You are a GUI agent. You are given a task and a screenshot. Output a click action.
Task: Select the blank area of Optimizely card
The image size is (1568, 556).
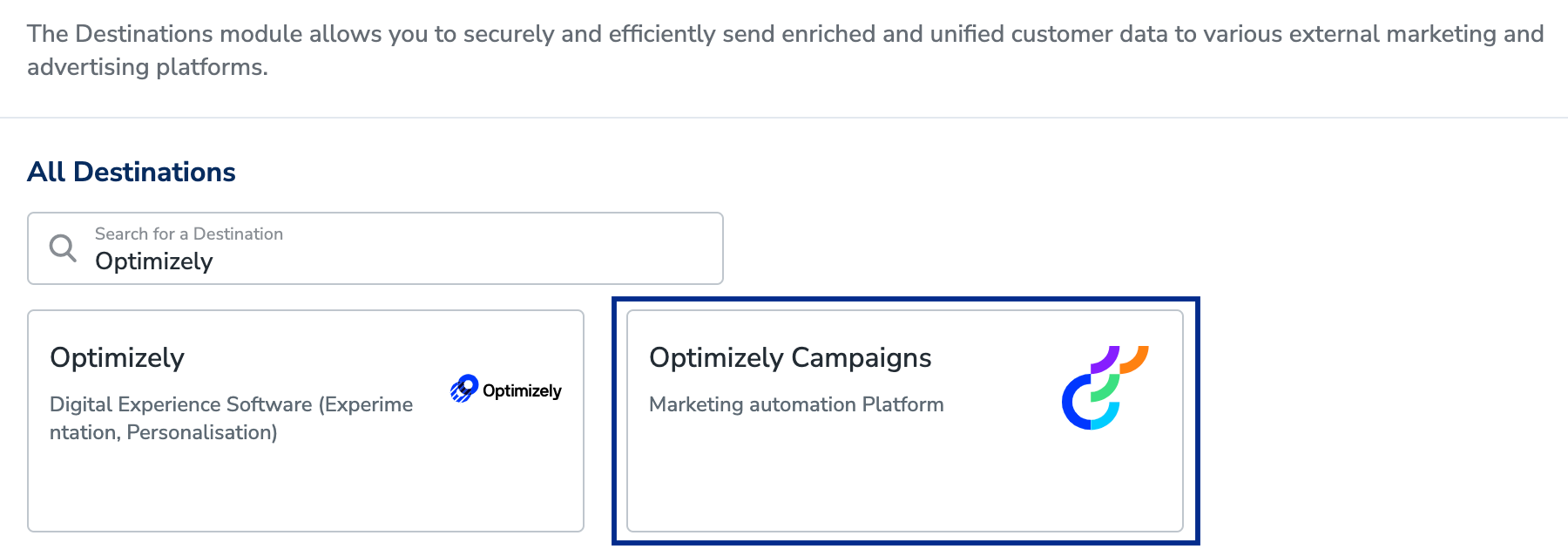[305, 488]
